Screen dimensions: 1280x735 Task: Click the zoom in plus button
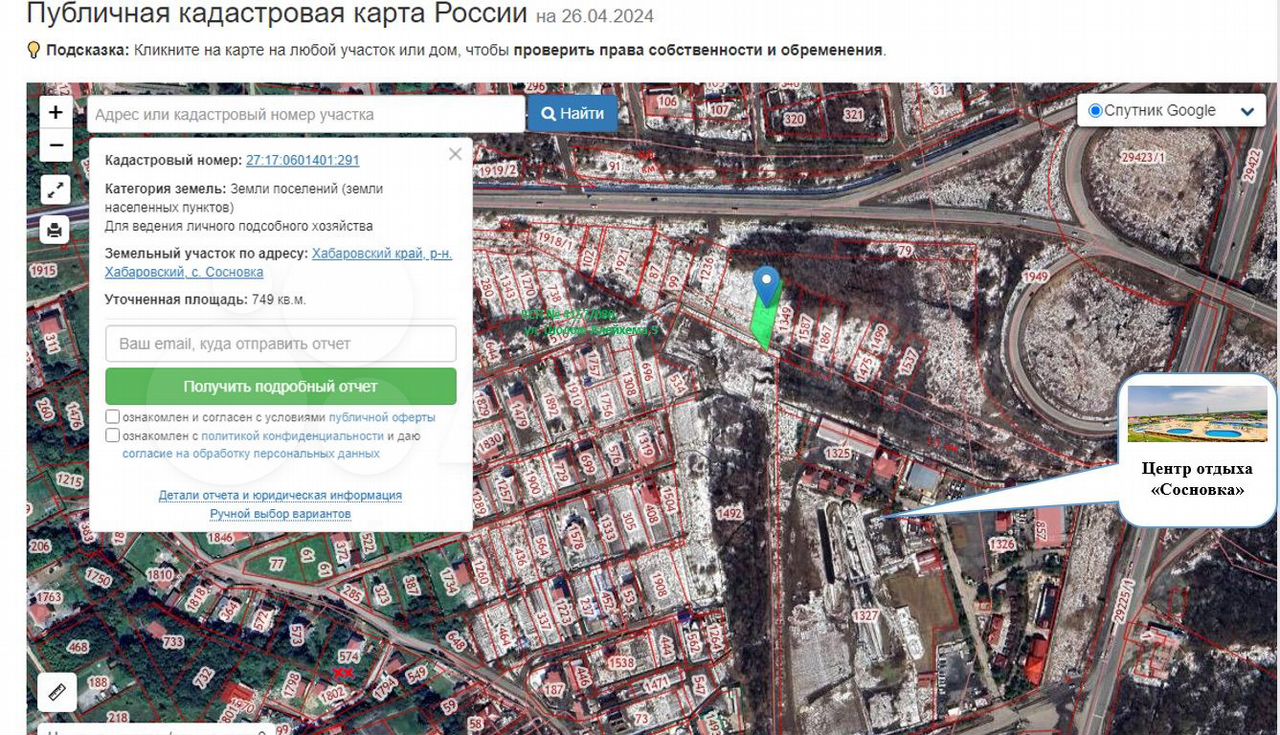click(55, 113)
